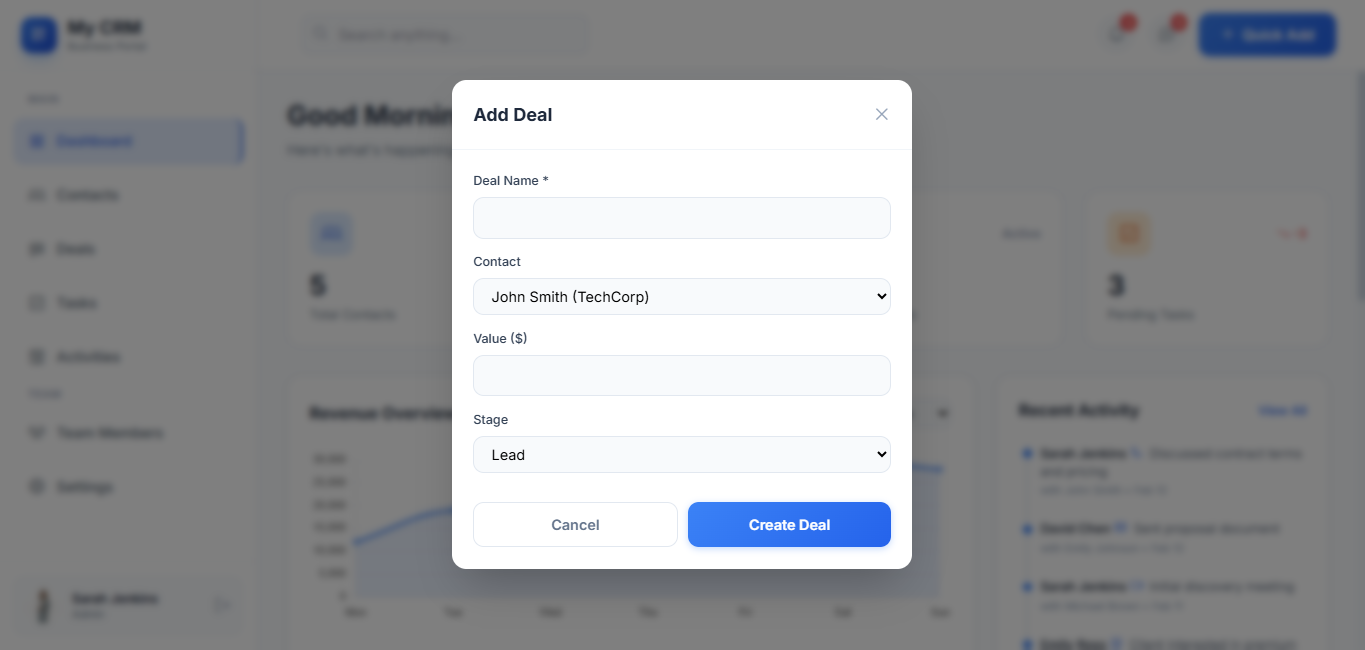Open the Activities sidebar icon

[37, 357]
